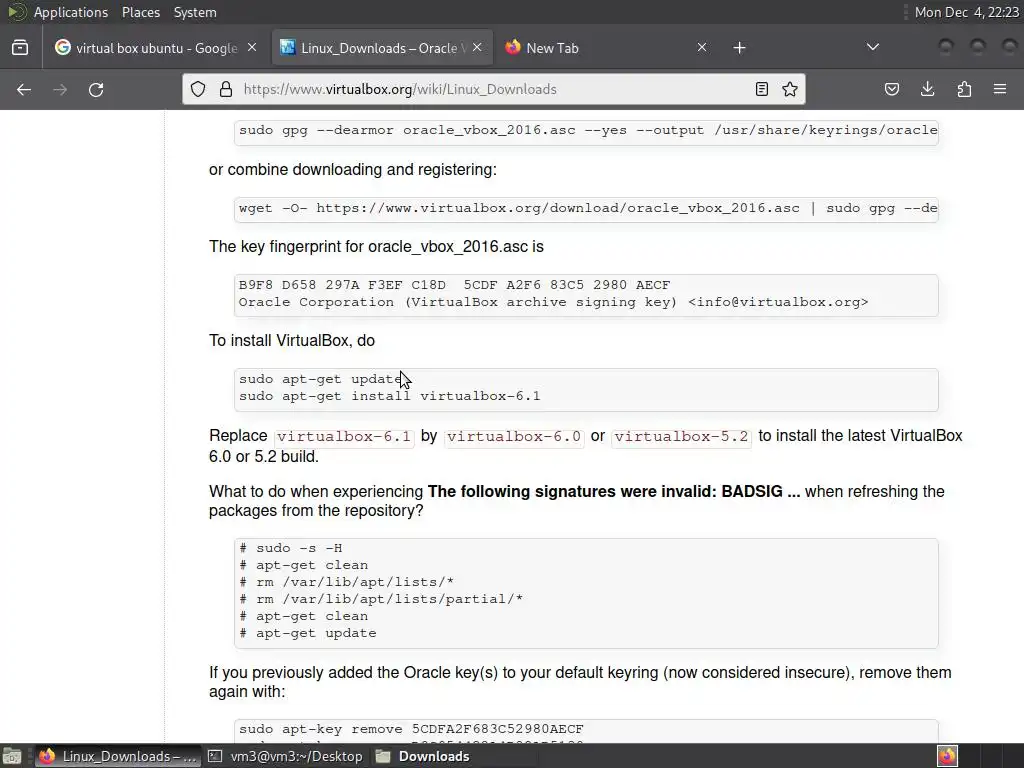This screenshot has width=1024, height=768.
Task: Click the clock showing Mon Dec 4
Action: pos(966,12)
